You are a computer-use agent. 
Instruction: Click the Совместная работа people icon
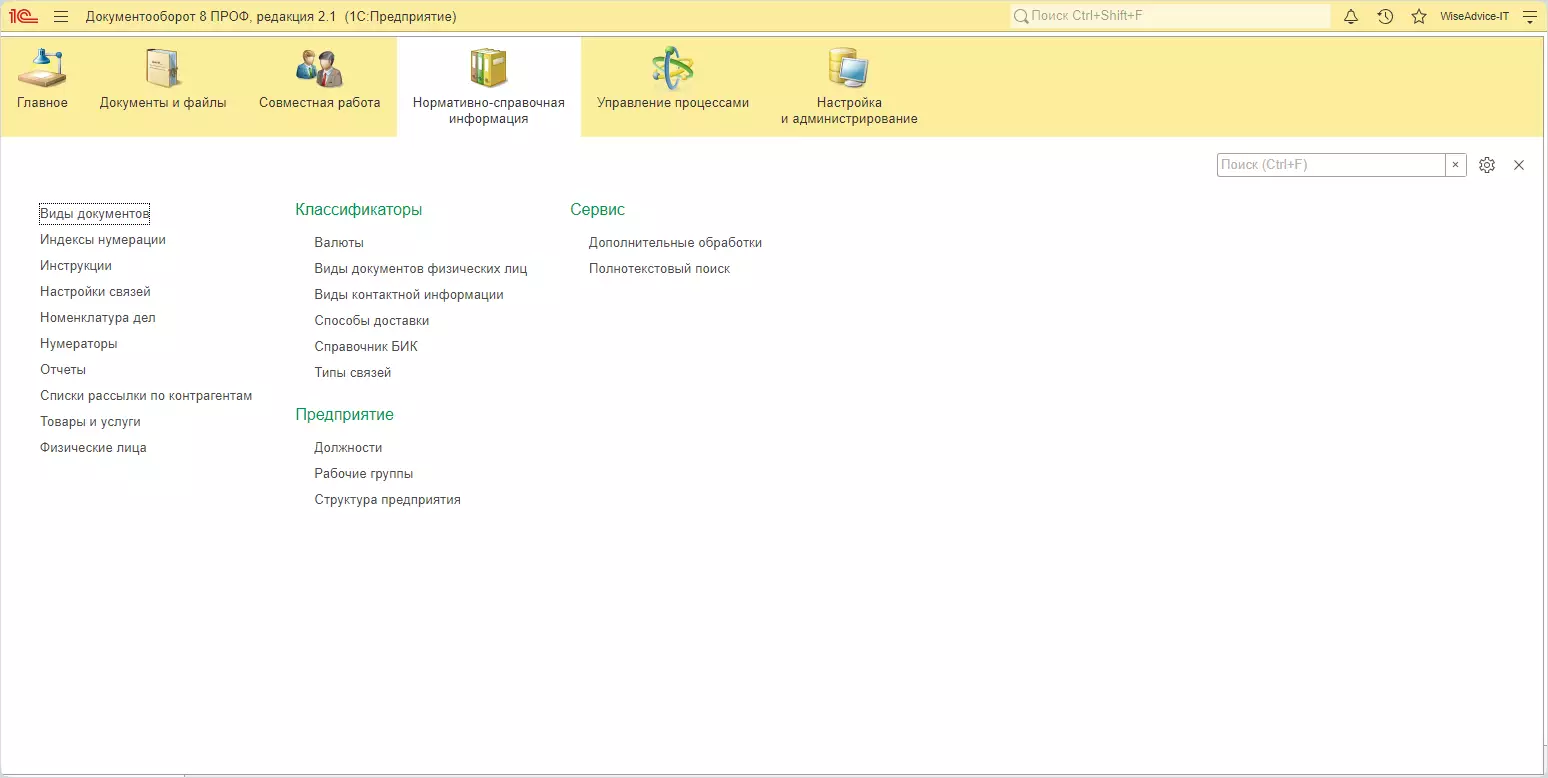[x=319, y=68]
